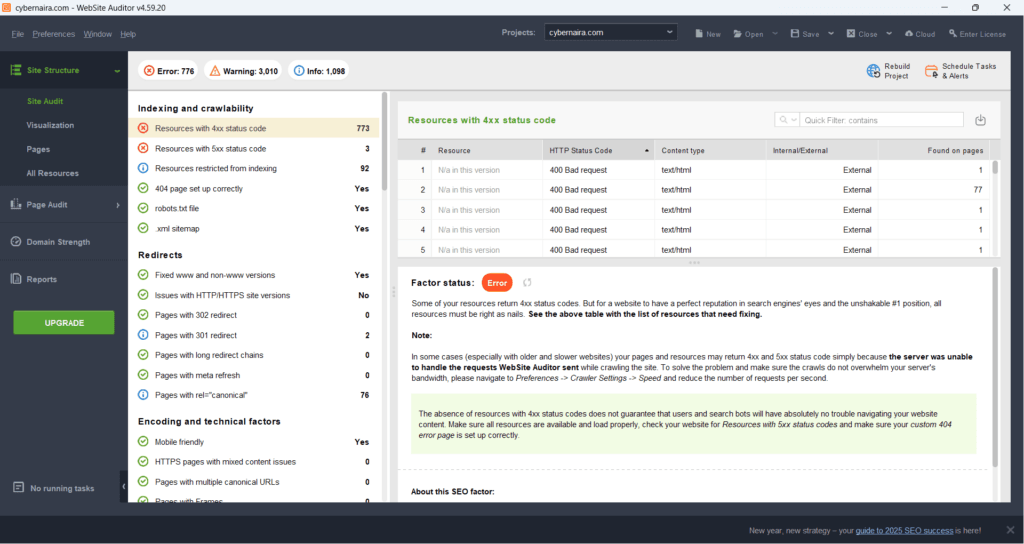
Task: Select Pages in the sidebar
Action: tap(39, 149)
